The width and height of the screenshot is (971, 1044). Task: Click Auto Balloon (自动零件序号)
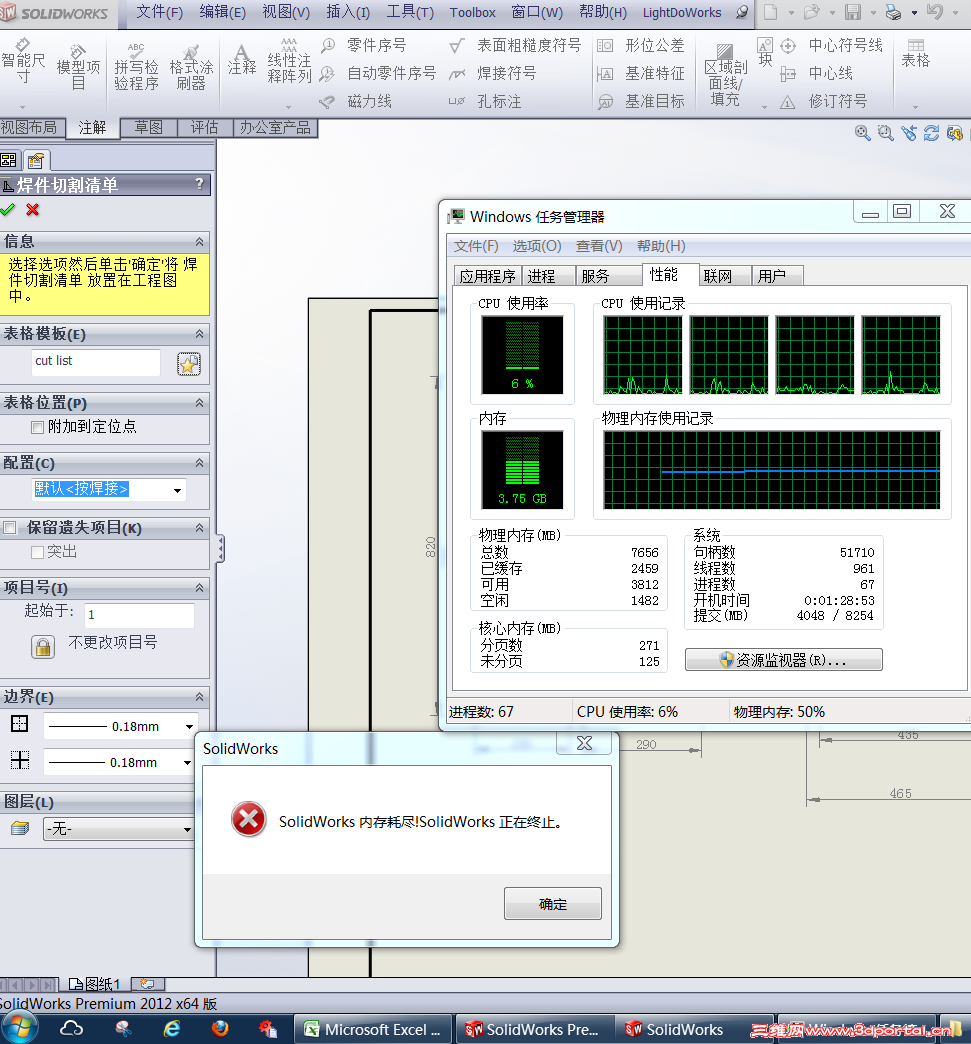point(378,73)
